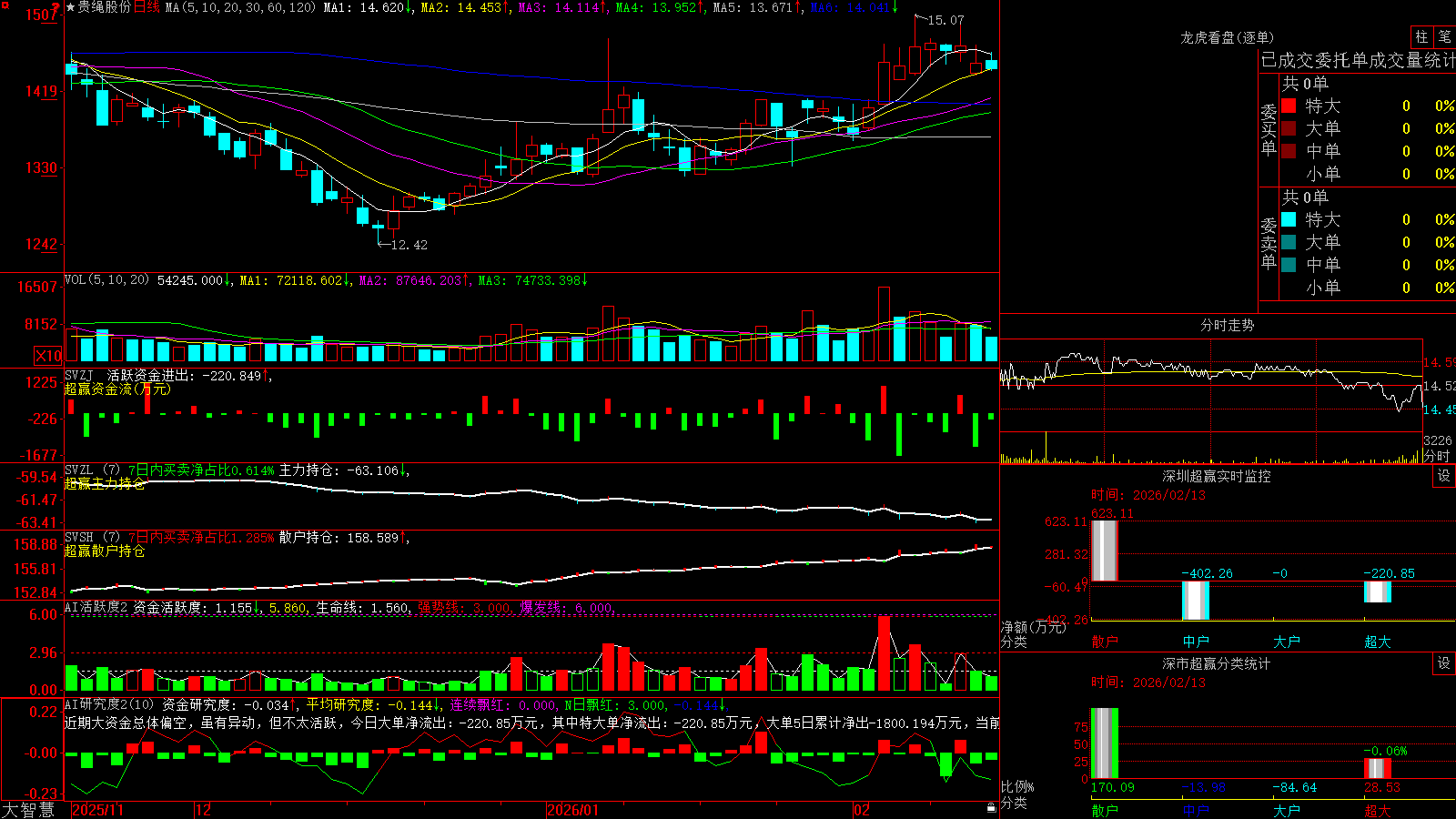This screenshot has width=1456, height=819.
Task: Click the 委卖单 section label
Action: pos(1269,243)
